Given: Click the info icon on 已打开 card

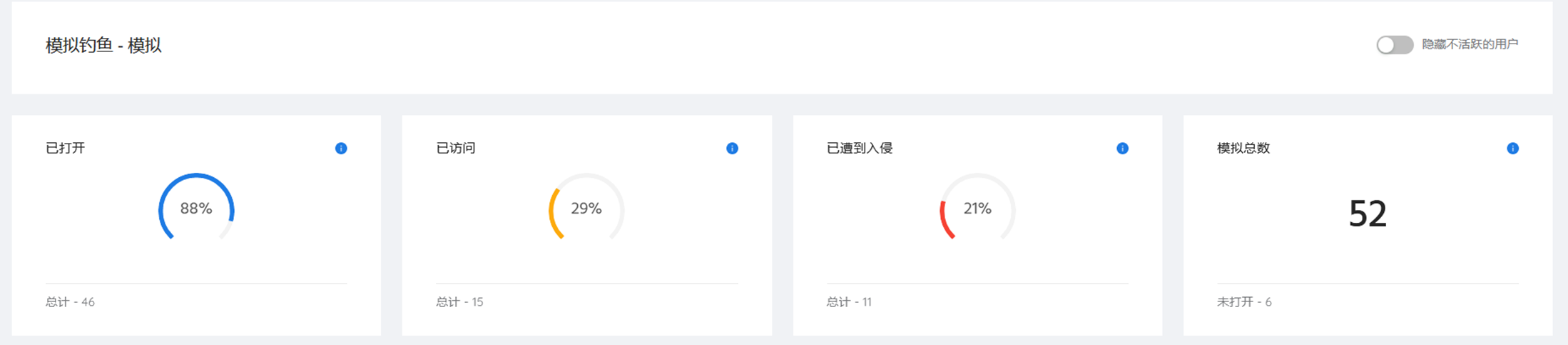Looking at the screenshot, I should (x=341, y=149).
